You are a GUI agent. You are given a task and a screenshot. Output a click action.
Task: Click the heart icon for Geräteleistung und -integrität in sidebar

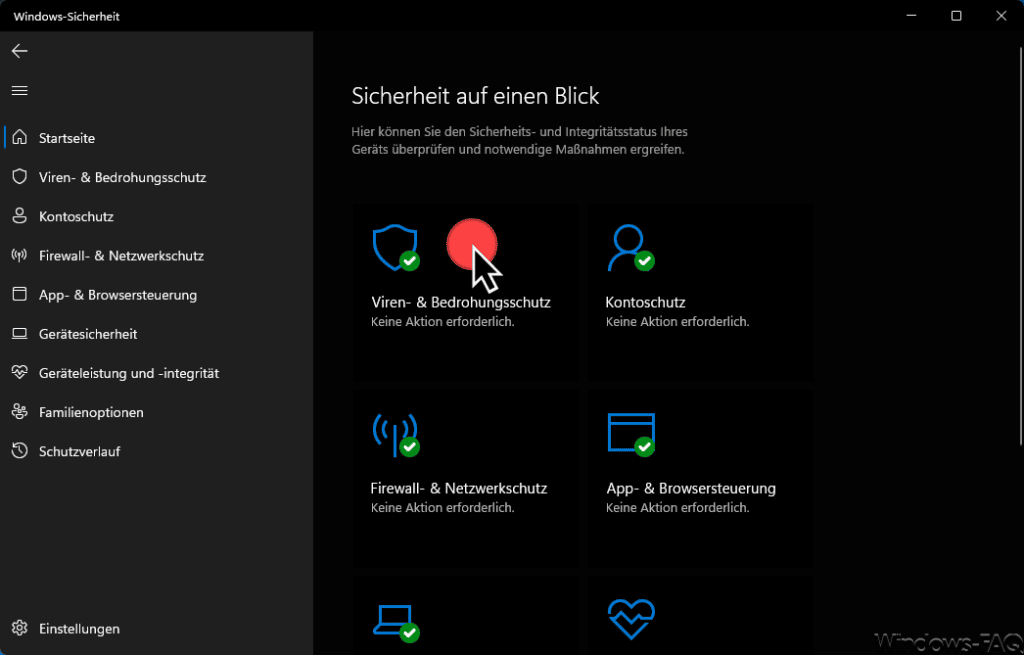[x=20, y=372]
